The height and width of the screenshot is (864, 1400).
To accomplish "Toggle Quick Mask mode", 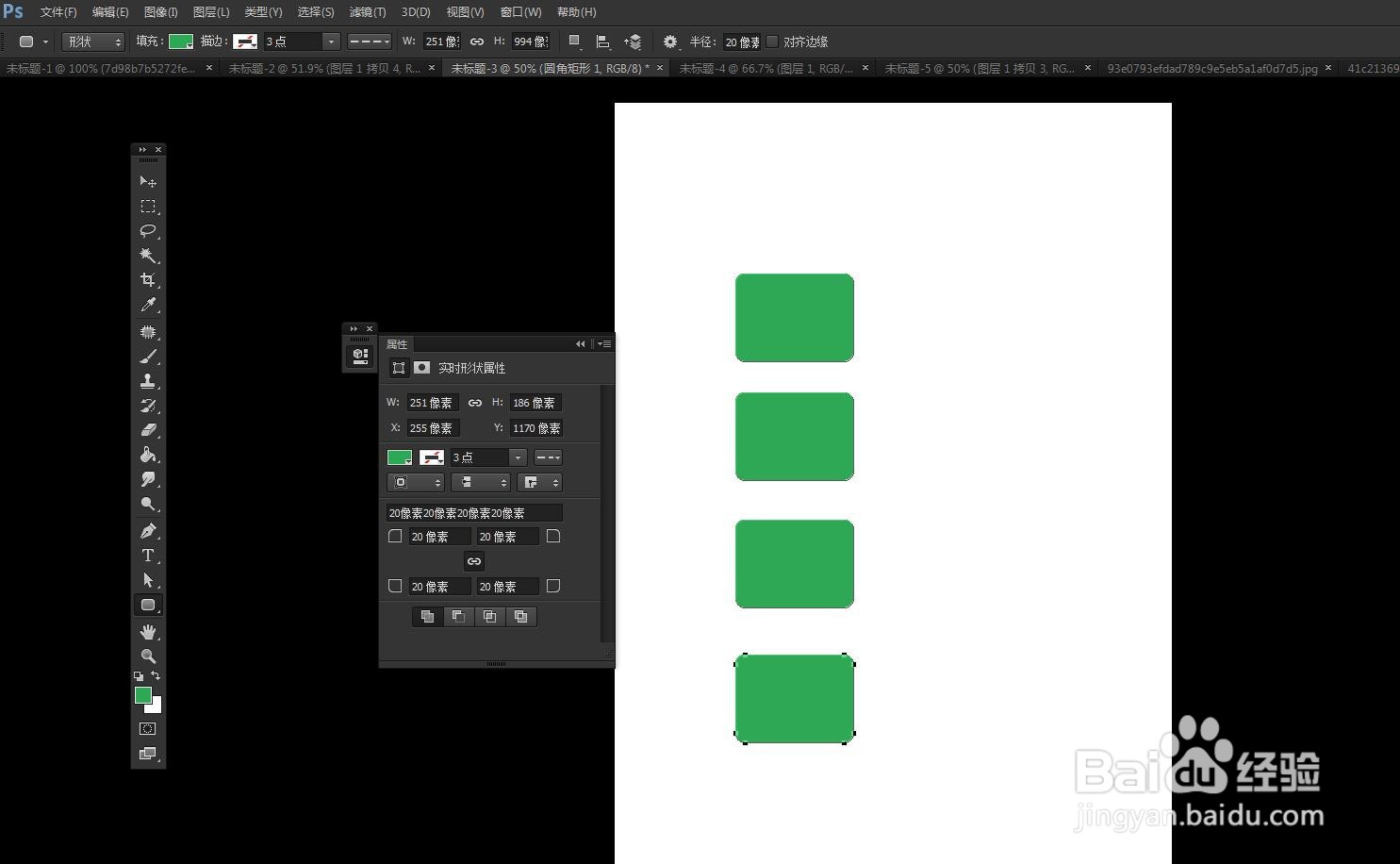I will 148,729.
